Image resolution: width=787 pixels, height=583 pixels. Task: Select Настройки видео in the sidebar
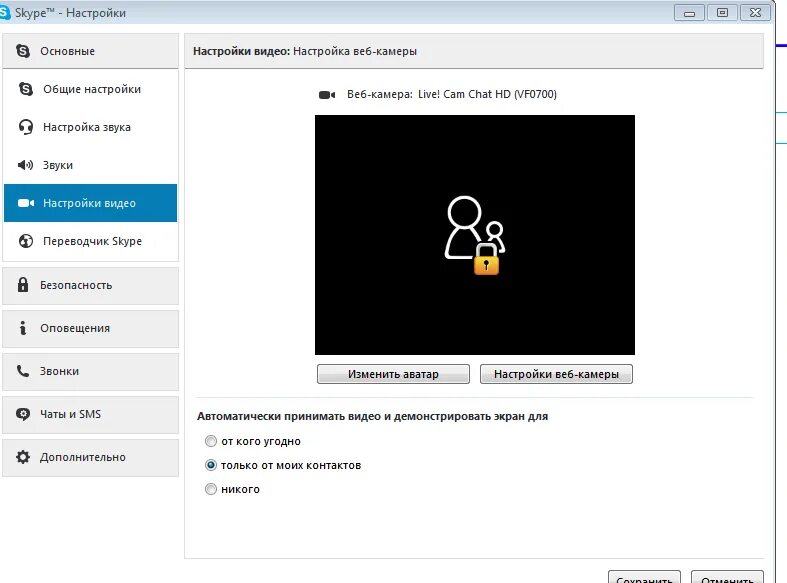[90, 203]
